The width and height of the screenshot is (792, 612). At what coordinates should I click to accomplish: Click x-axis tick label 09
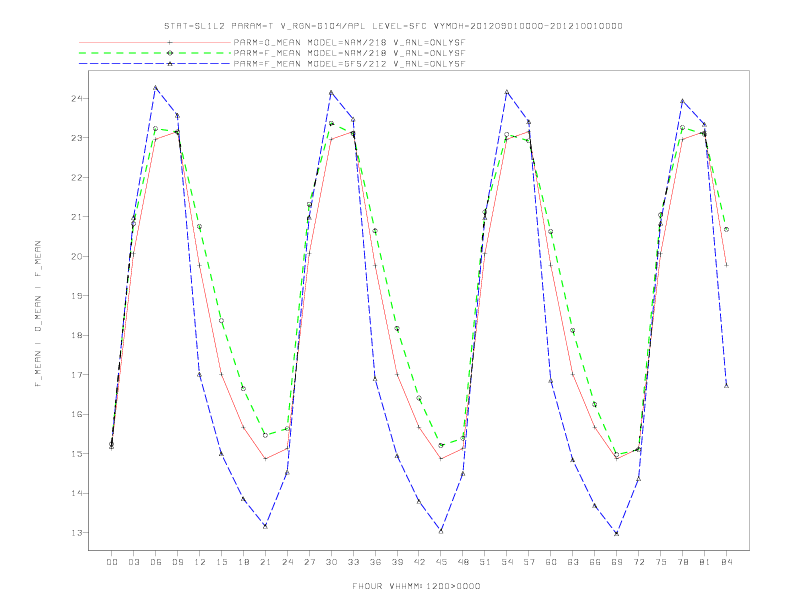[178, 562]
